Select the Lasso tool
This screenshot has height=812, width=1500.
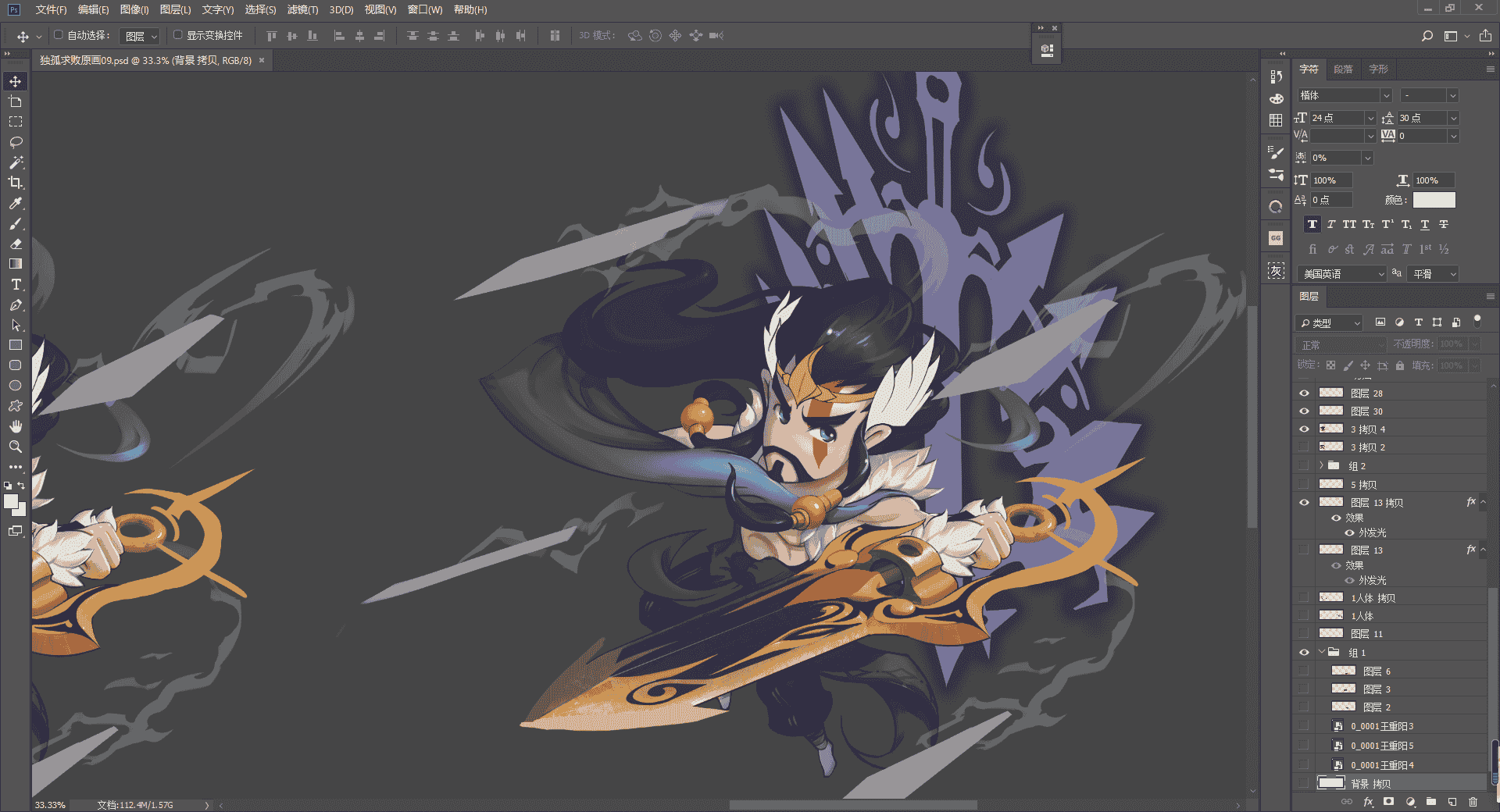pos(16,142)
